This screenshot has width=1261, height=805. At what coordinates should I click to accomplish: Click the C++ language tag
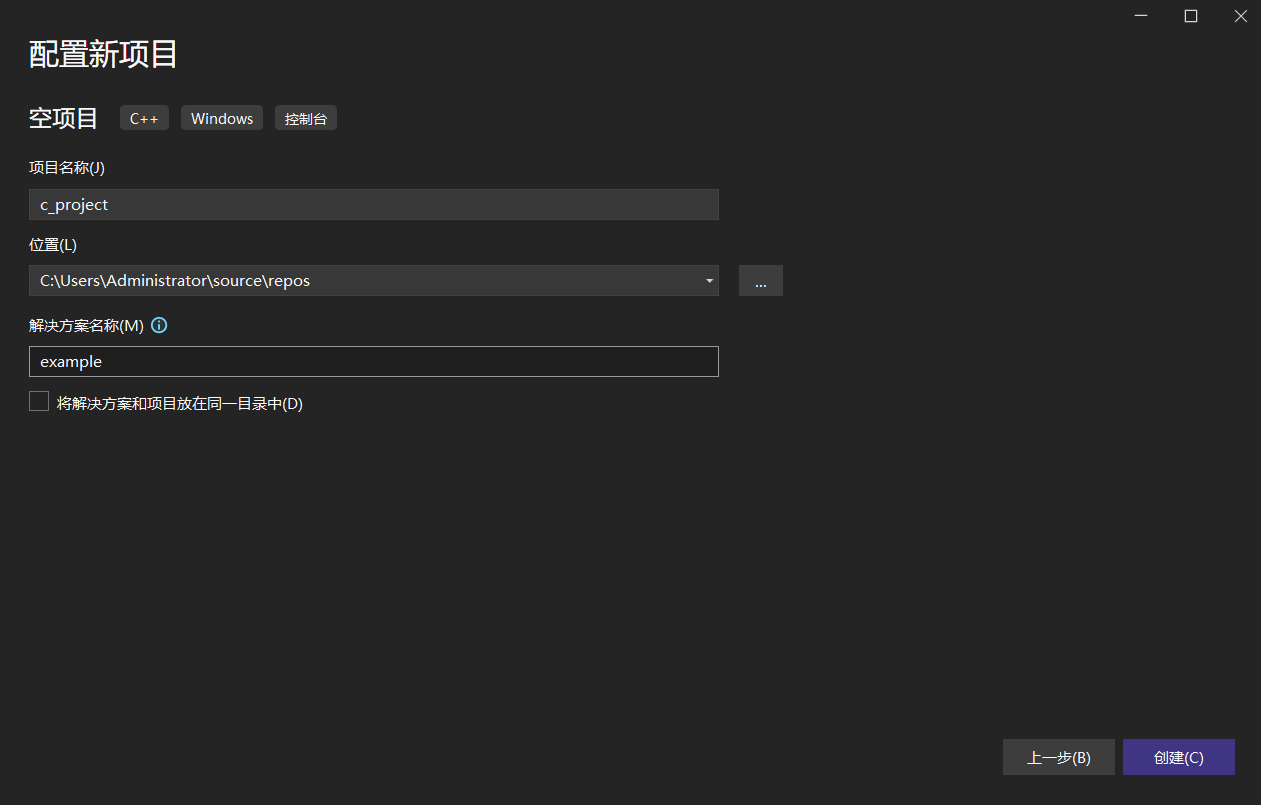click(x=144, y=118)
